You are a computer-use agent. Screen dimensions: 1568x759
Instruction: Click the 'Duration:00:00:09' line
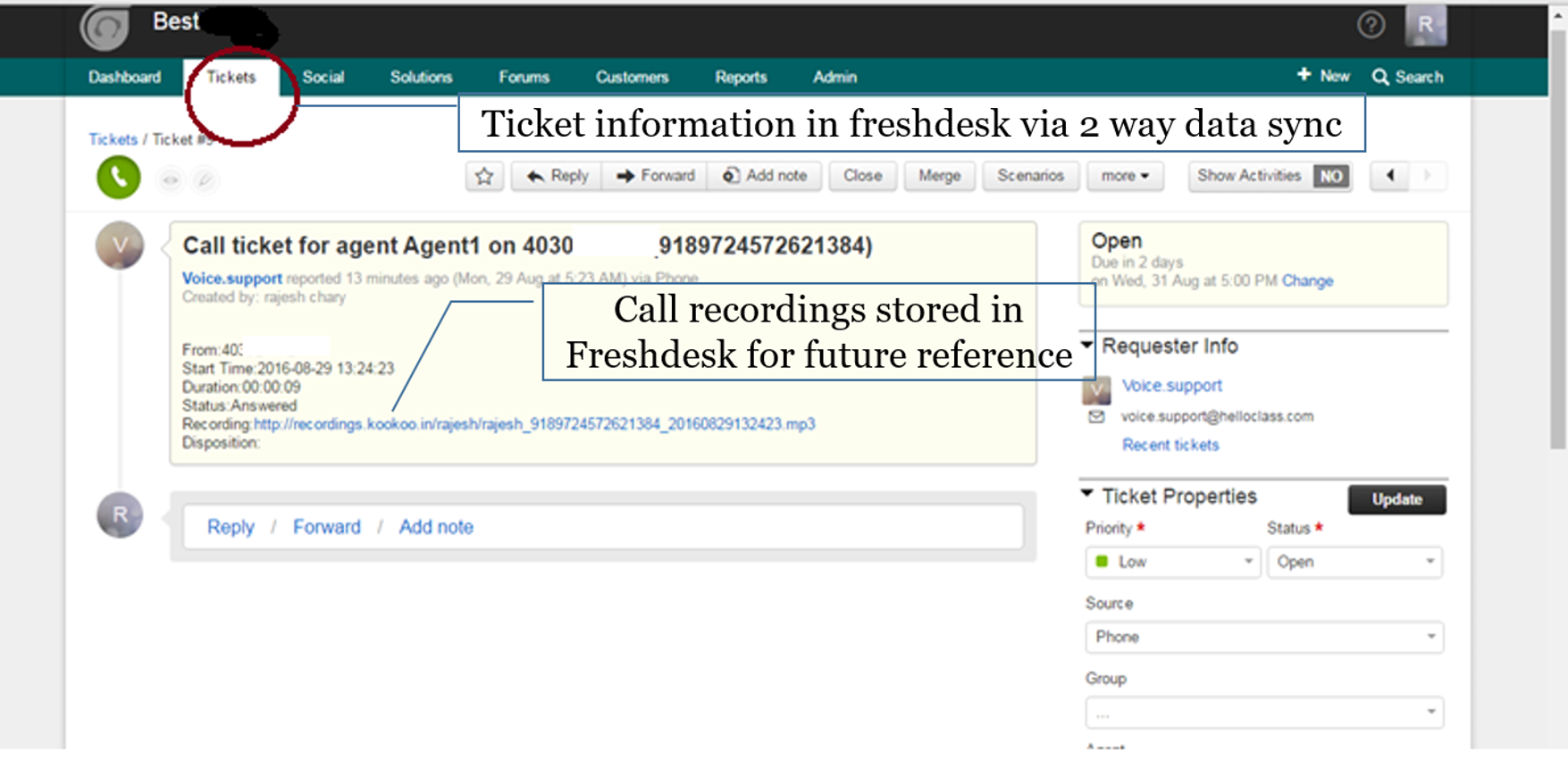[241, 387]
